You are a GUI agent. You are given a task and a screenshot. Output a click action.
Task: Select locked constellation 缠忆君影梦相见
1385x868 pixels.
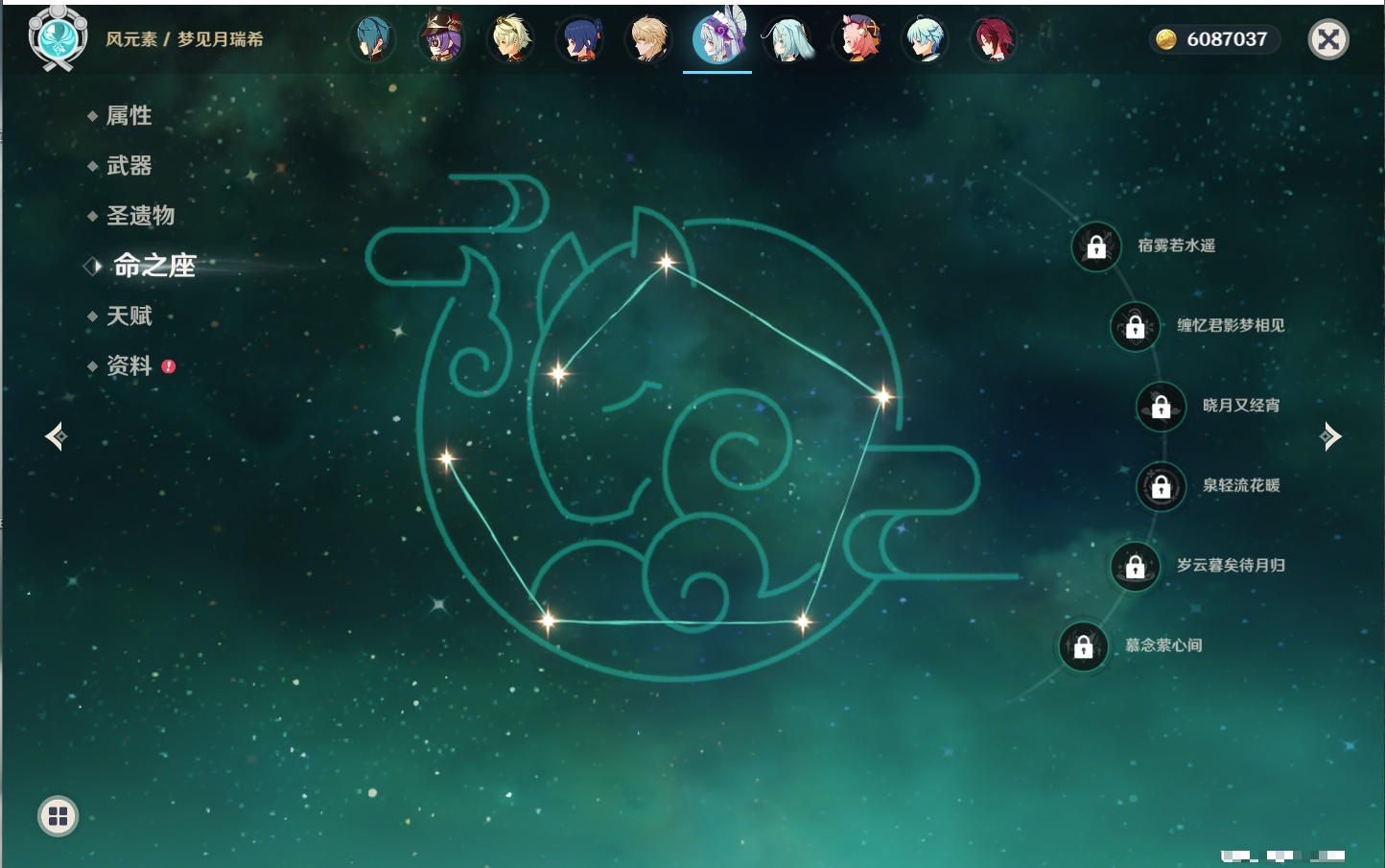[x=1135, y=327]
